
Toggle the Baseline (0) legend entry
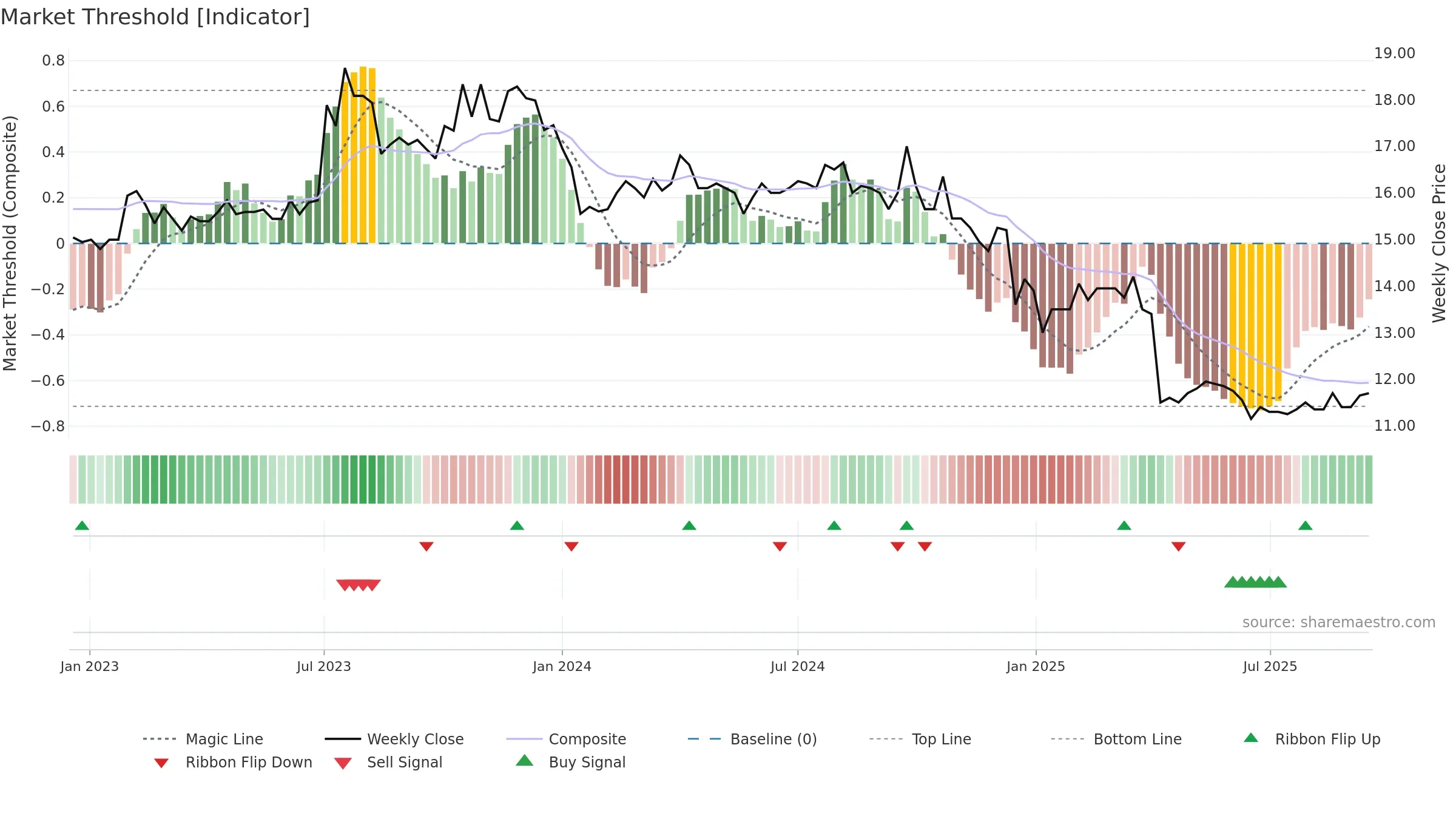click(x=752, y=739)
